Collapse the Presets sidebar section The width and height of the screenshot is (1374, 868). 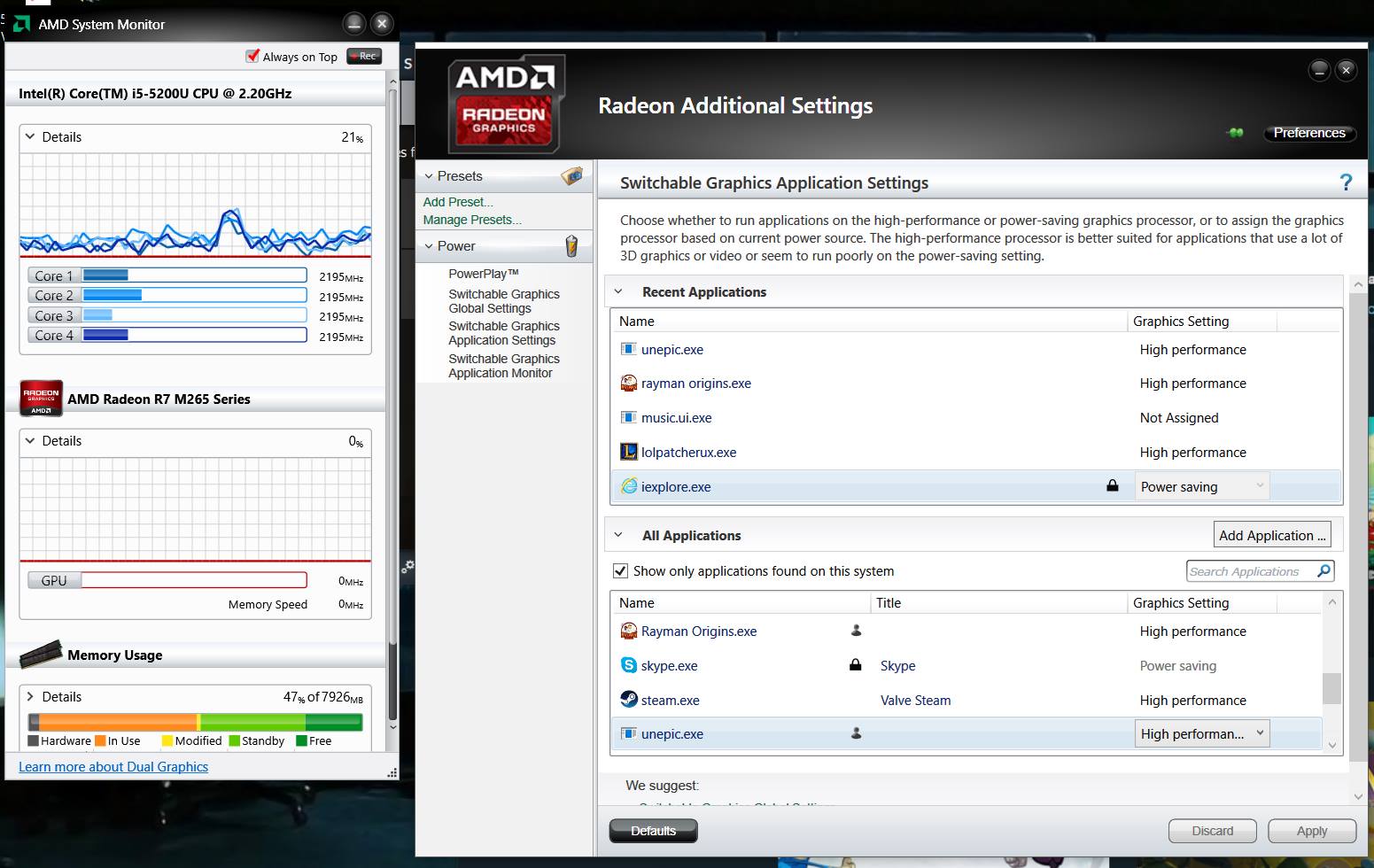click(429, 176)
